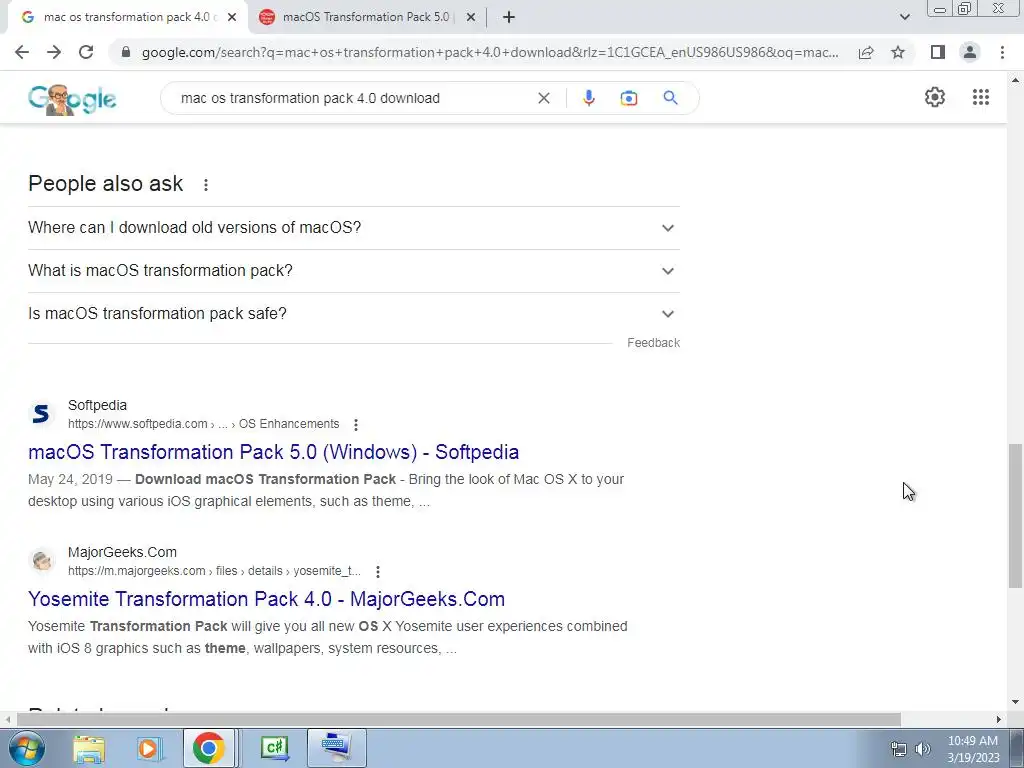
Task: Start voice search with microphone
Action: (588, 98)
